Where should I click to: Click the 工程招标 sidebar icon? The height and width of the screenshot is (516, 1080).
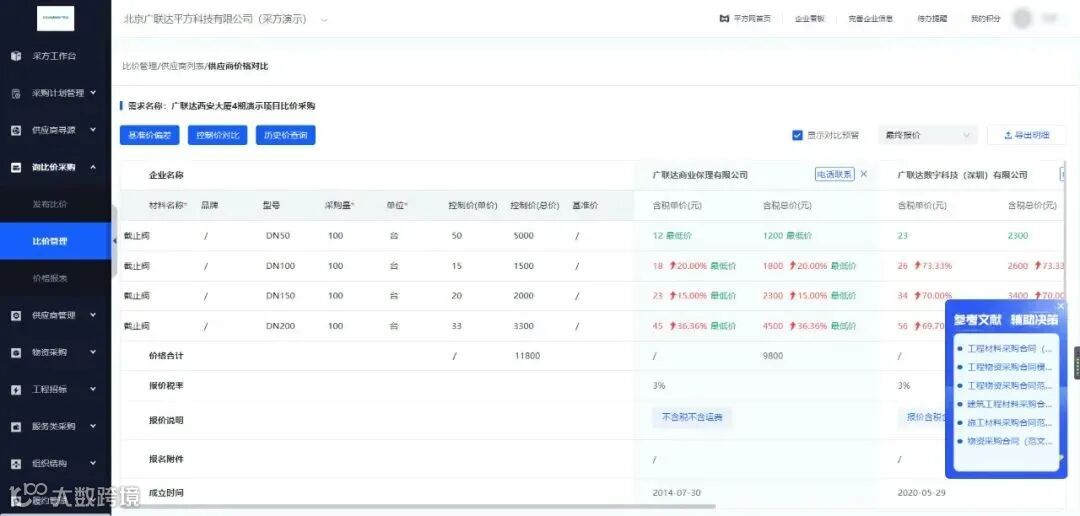pyautogui.click(x=16, y=390)
